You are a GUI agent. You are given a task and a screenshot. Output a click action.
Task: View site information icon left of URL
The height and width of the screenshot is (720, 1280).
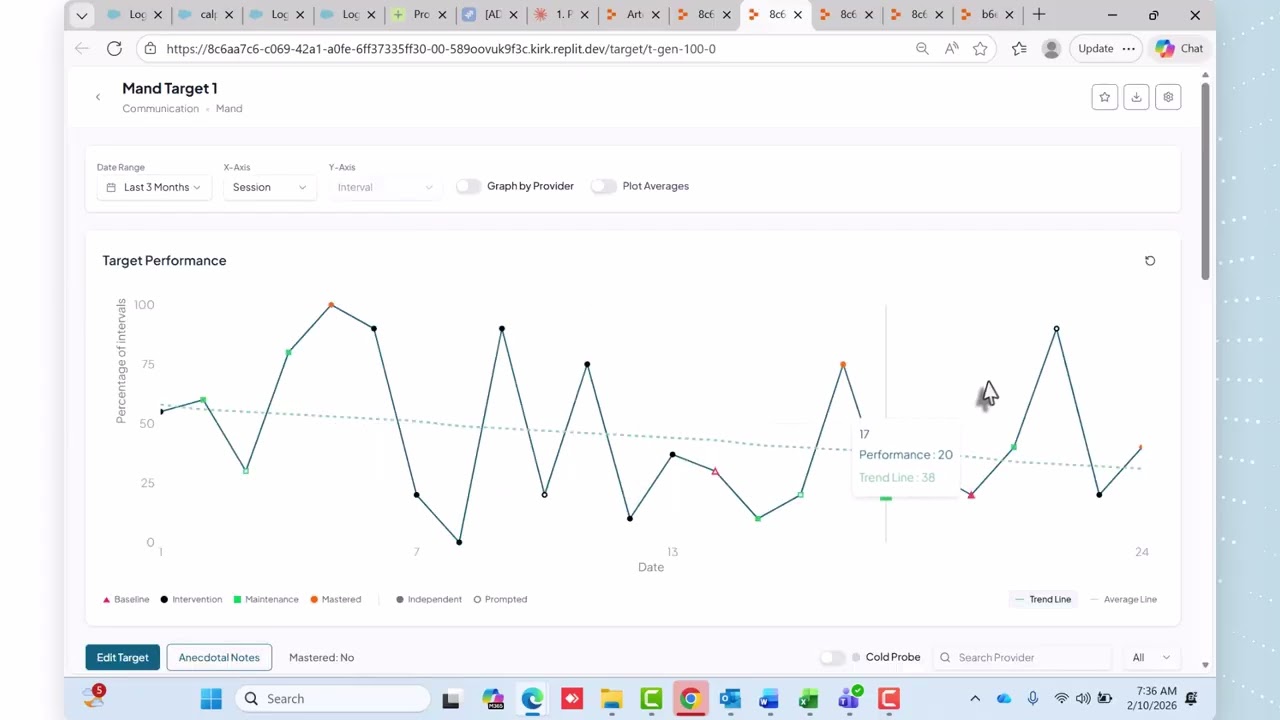coord(150,48)
